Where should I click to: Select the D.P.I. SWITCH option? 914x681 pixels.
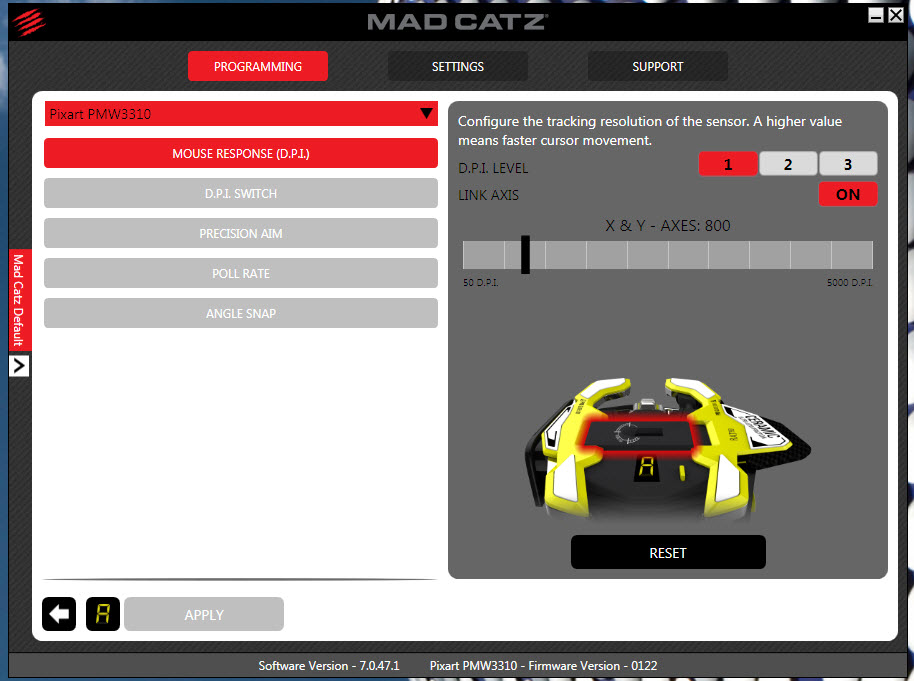241,193
